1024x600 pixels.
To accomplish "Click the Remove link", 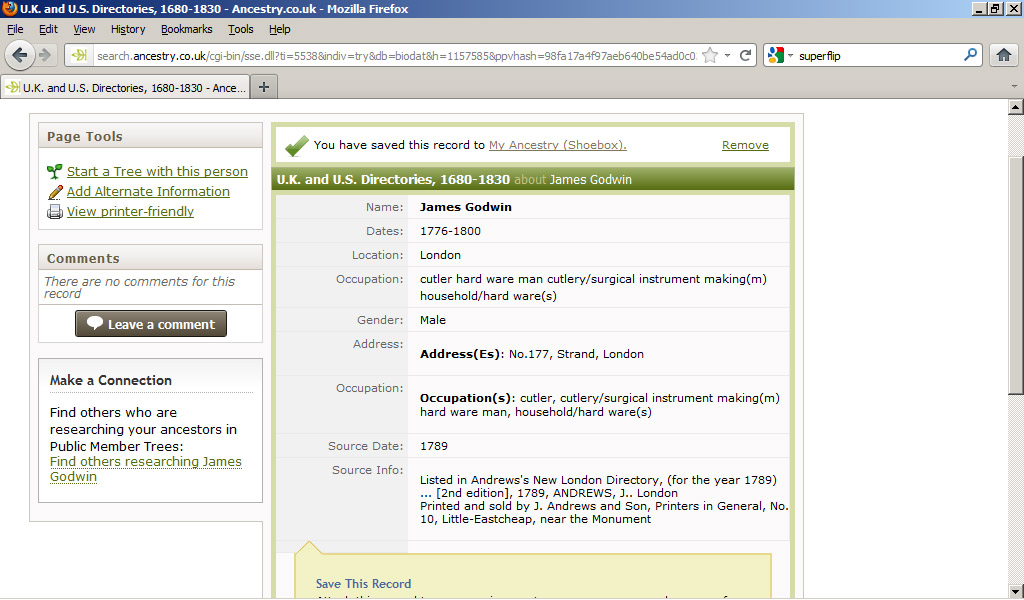I will click(x=745, y=145).
